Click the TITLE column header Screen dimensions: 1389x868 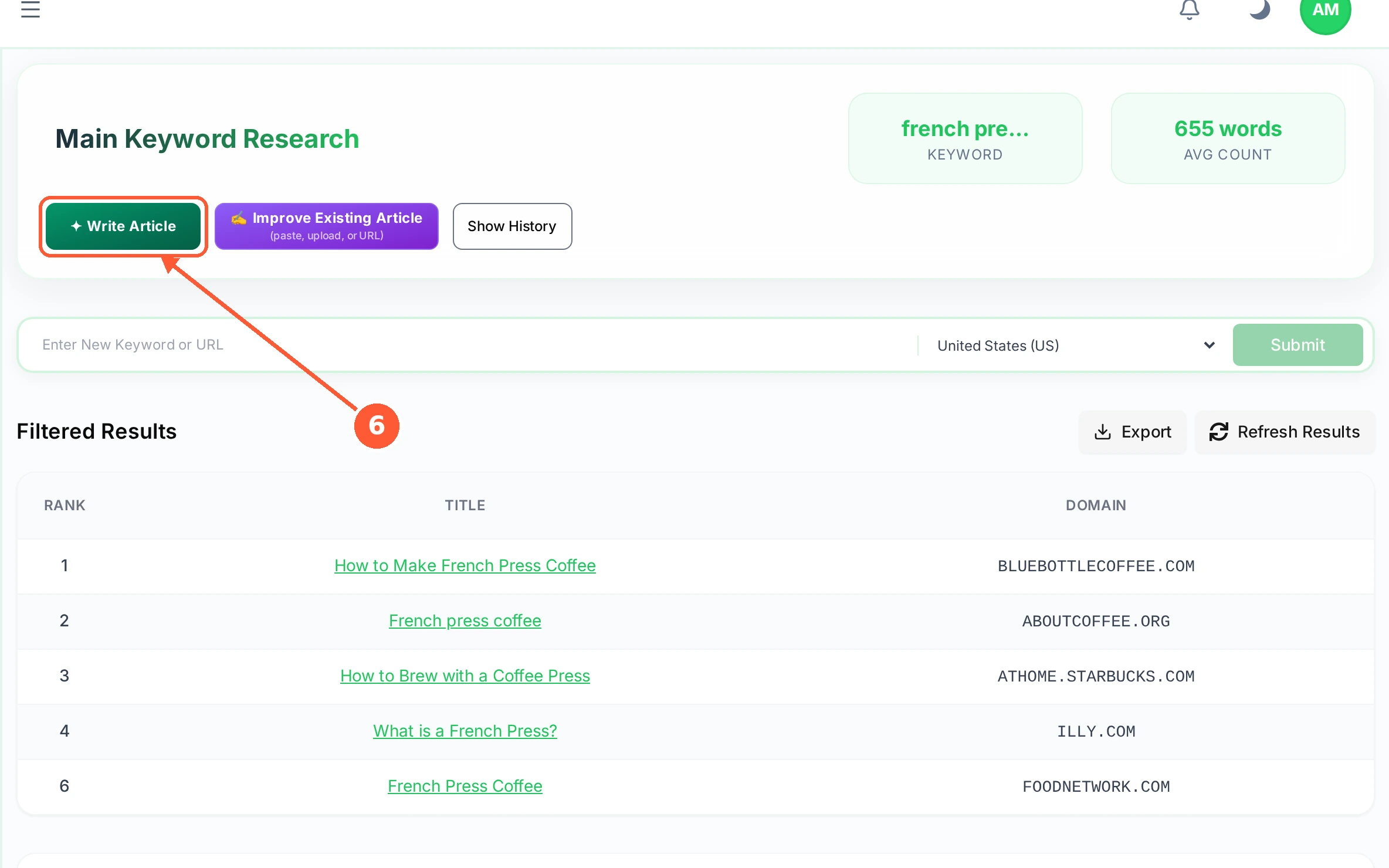pyautogui.click(x=465, y=506)
